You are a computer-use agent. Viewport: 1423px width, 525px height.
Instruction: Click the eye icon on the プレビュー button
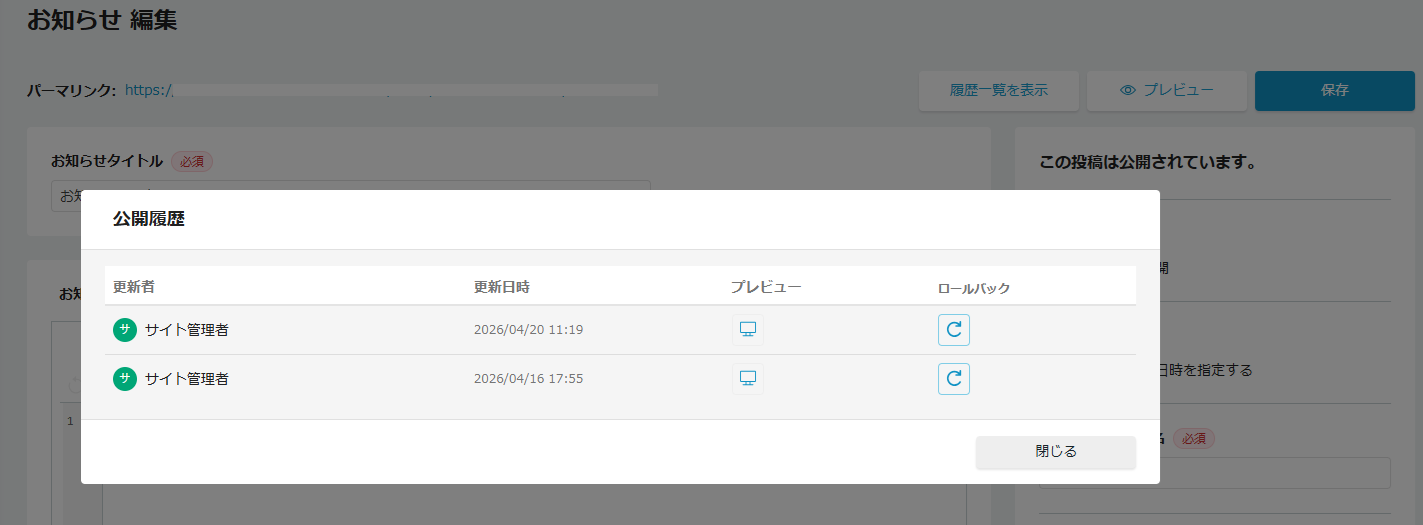pyautogui.click(x=1128, y=90)
